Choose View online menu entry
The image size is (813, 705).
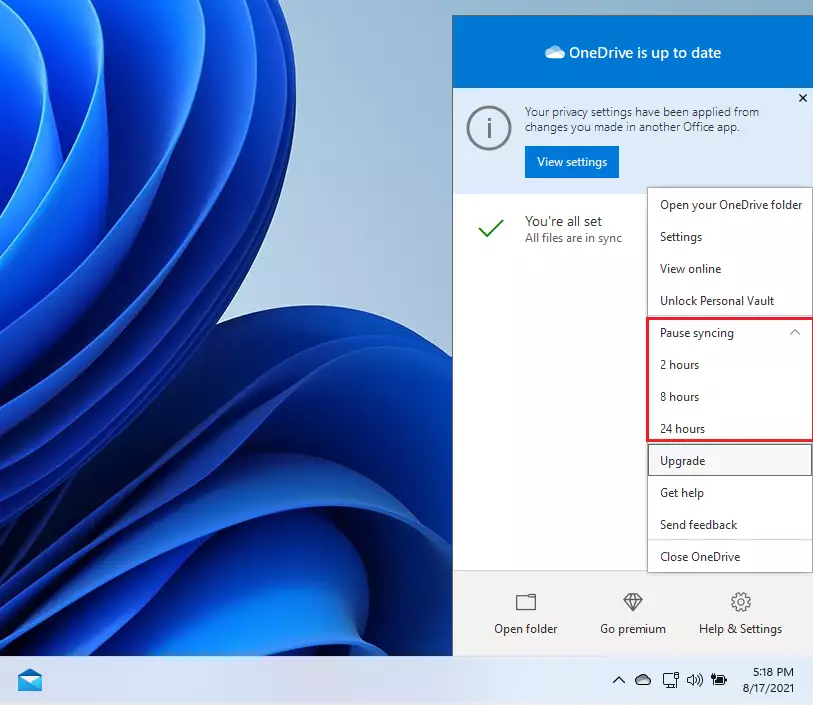(x=730, y=269)
